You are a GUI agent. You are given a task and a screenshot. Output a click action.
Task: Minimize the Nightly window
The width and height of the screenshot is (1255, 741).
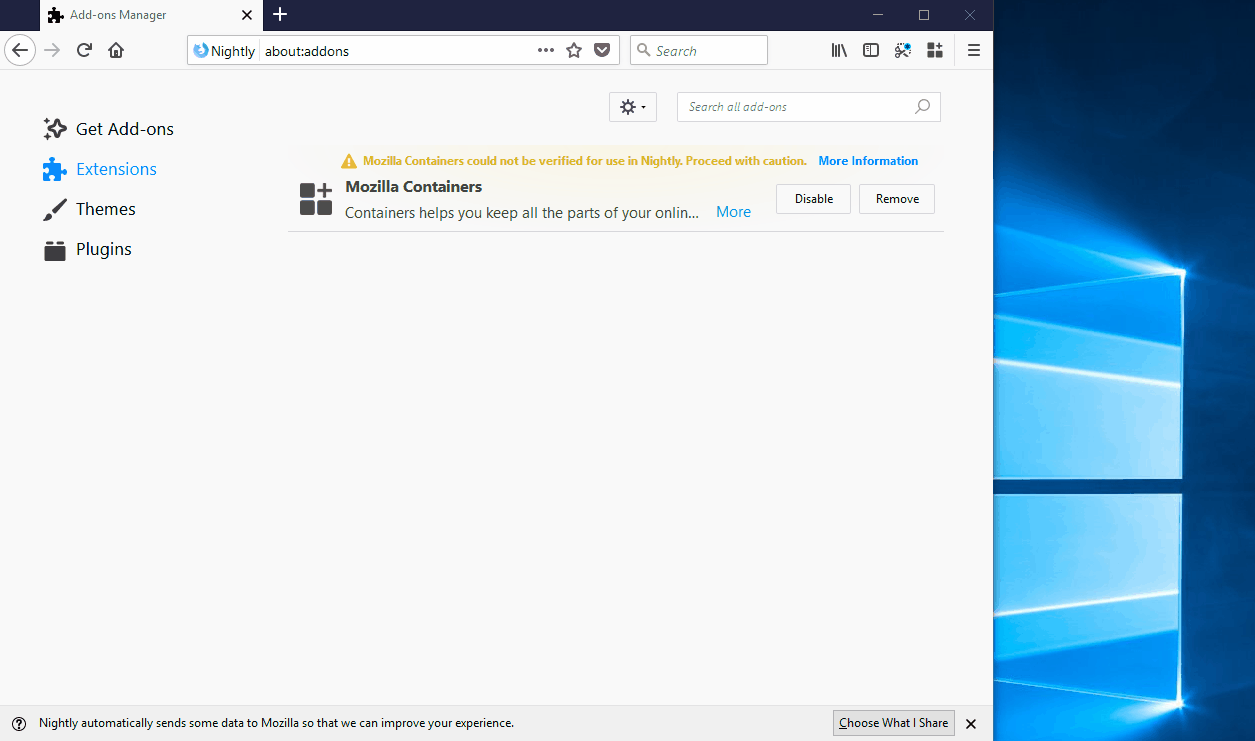point(878,15)
